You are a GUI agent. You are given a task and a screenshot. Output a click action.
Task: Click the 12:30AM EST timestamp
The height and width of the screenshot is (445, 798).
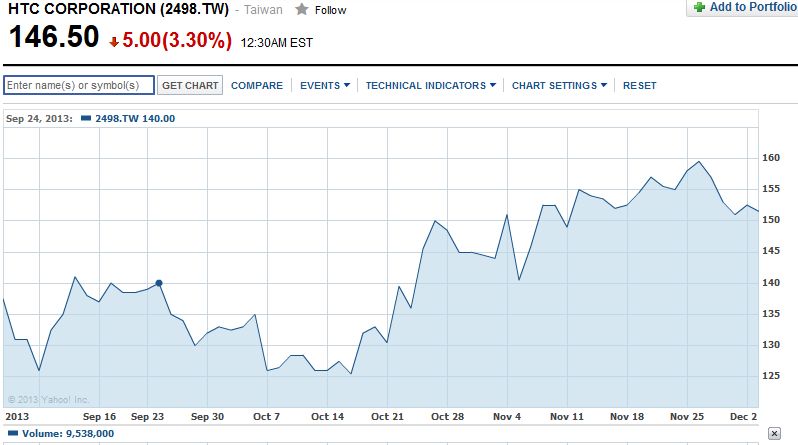click(x=276, y=43)
